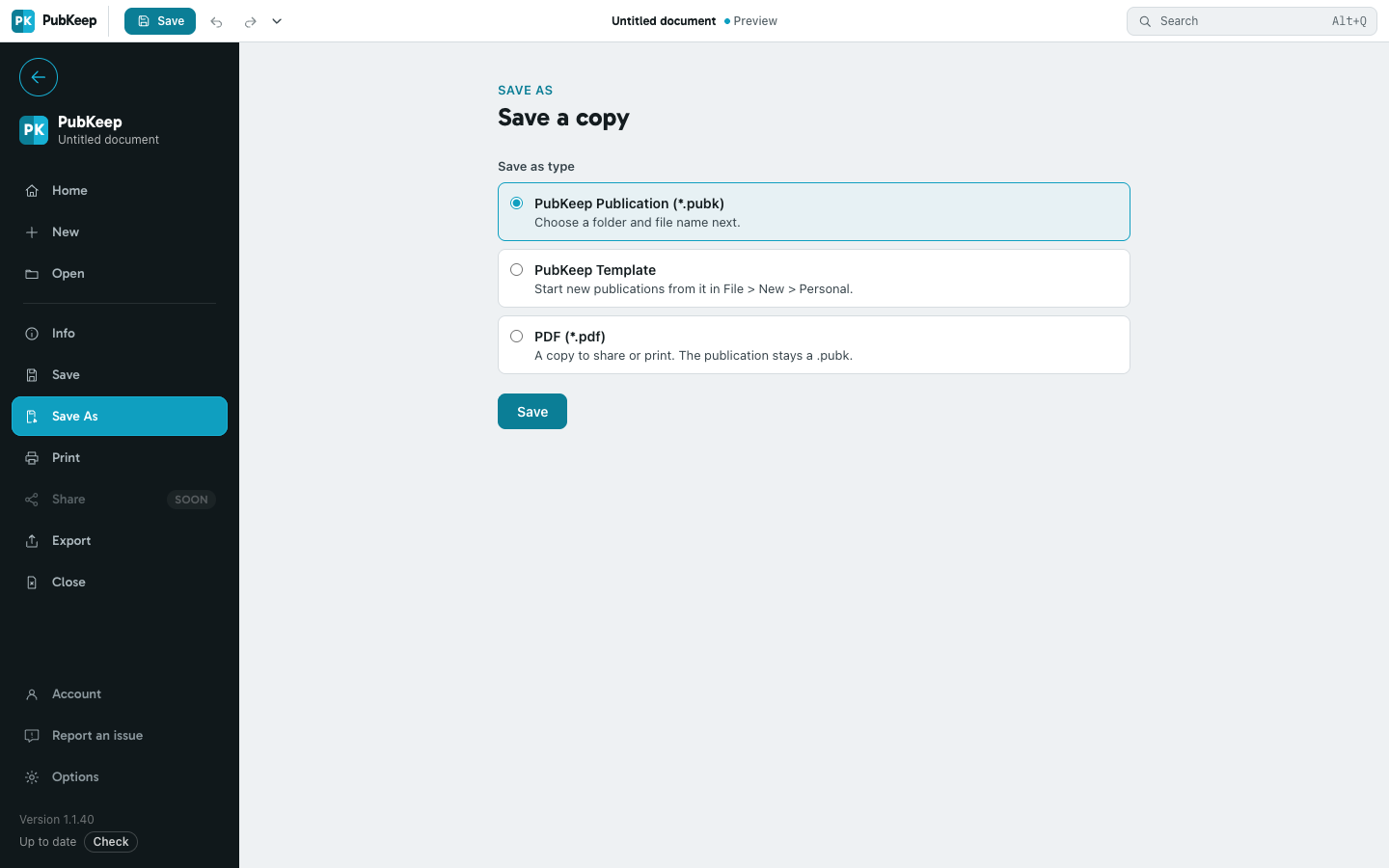Click the search magnifier icon
Screen dimensions: 1389x868
[x=1145, y=21]
